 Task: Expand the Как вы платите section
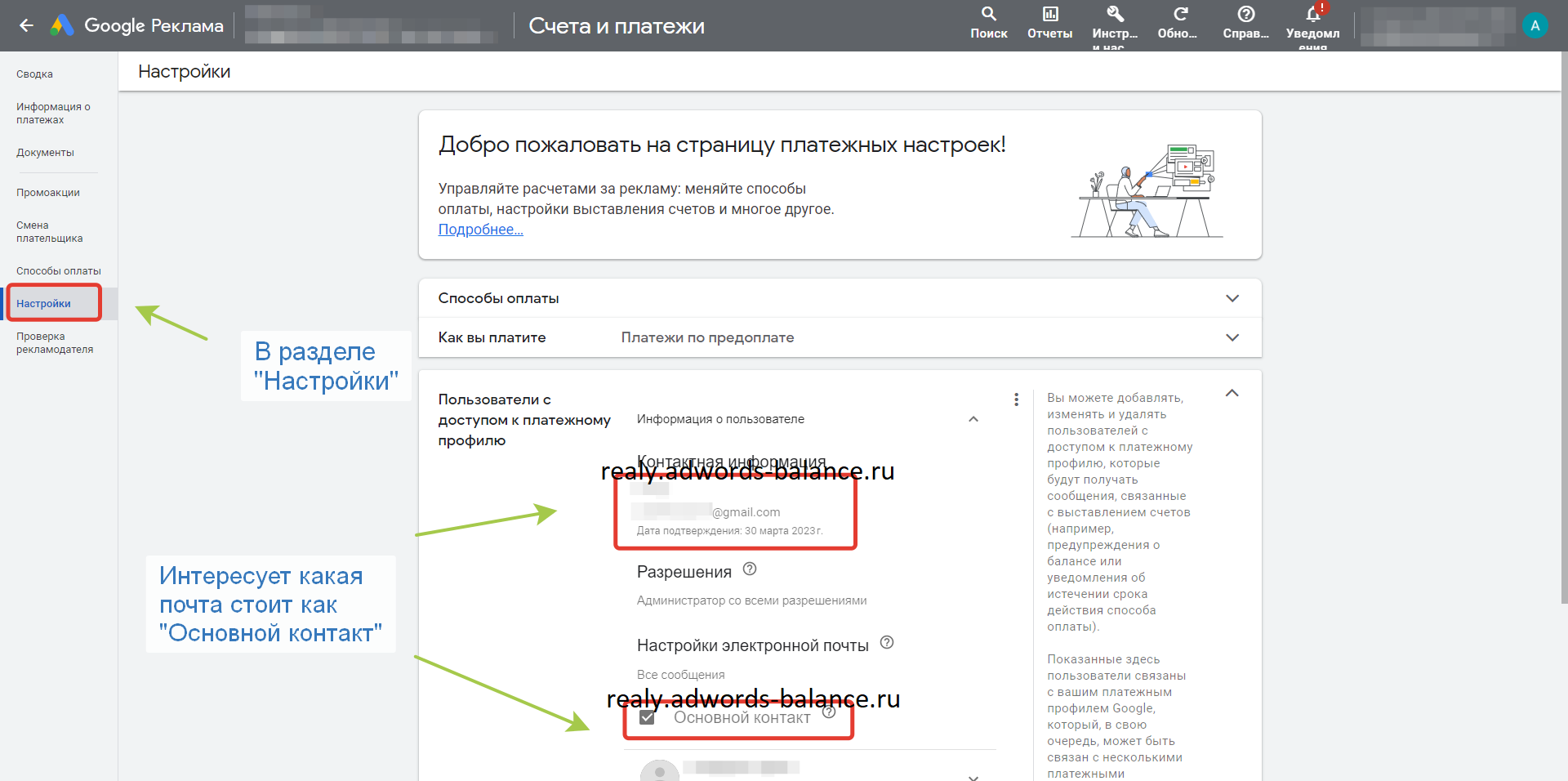[1232, 337]
